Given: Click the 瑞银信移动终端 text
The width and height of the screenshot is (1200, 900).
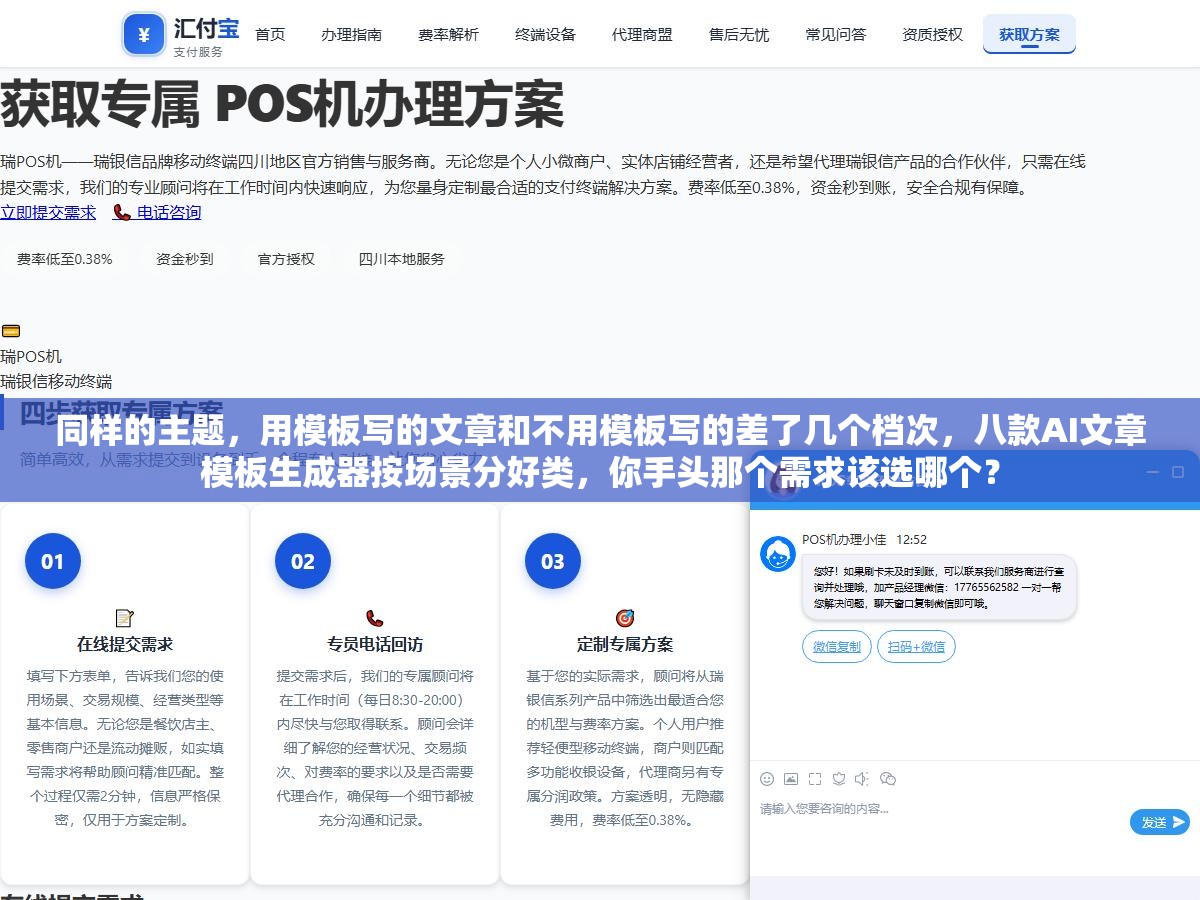Looking at the screenshot, I should [56, 381].
